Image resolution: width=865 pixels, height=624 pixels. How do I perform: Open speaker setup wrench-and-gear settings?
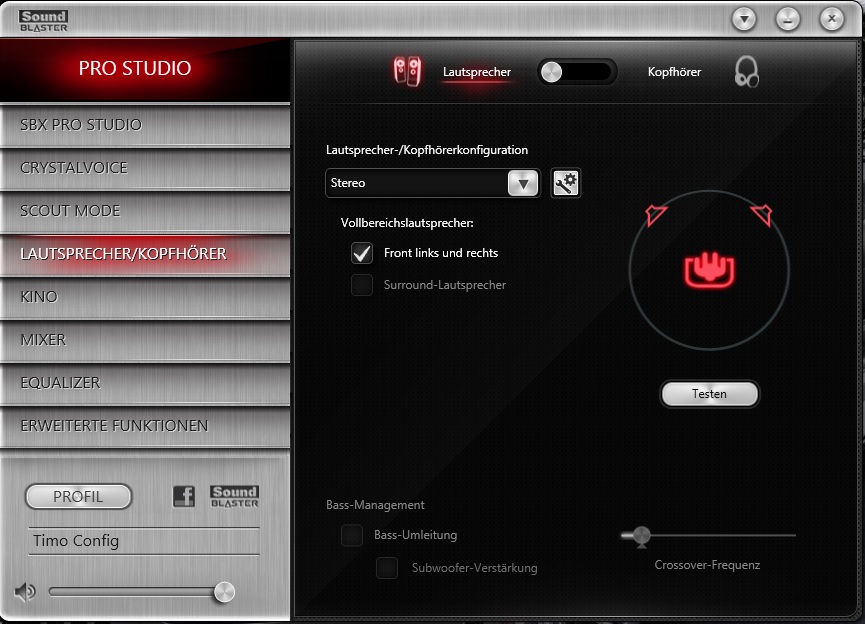pos(565,183)
